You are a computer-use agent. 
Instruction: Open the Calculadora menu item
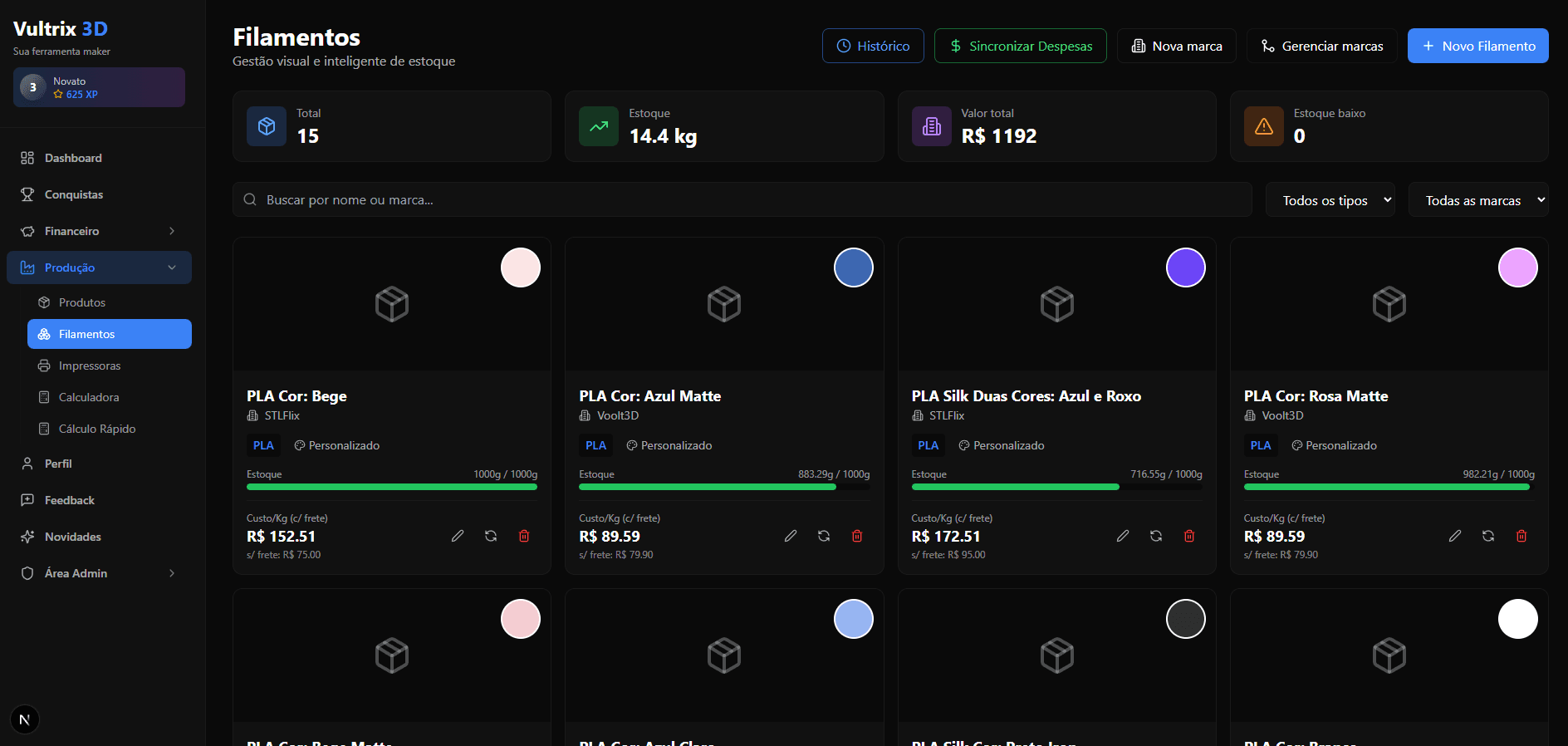point(89,397)
